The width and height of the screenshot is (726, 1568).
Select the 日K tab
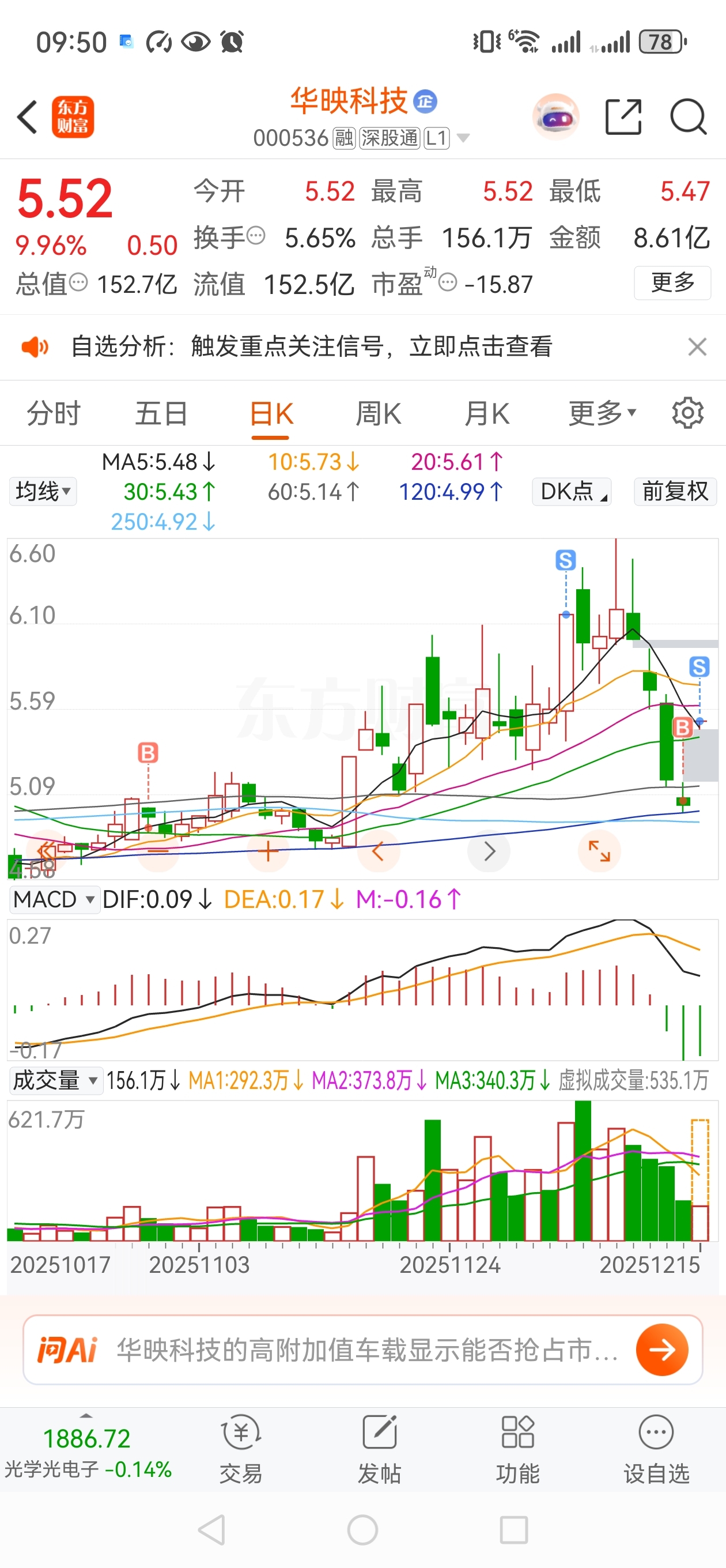(271, 414)
